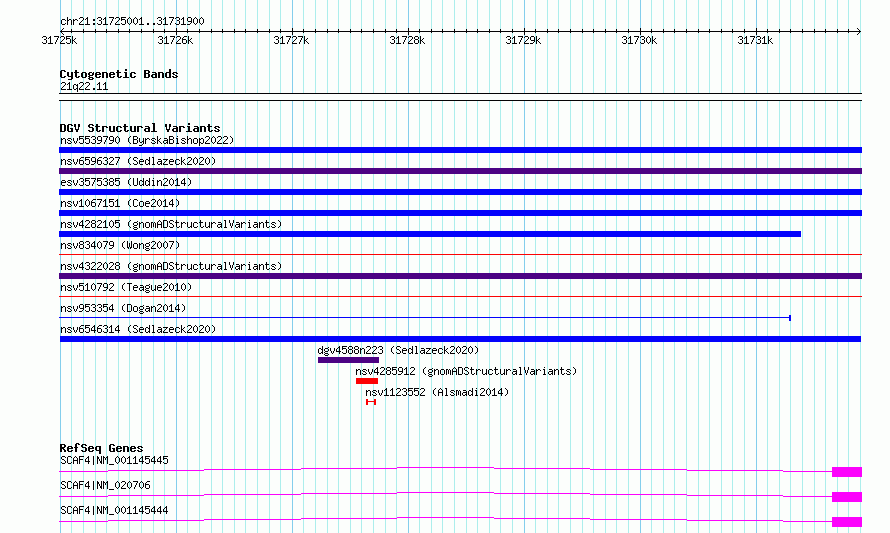Viewport: 890px width, 533px height.
Task: Select the short purple dgv4588n223 bar
Action: (x=348, y=360)
